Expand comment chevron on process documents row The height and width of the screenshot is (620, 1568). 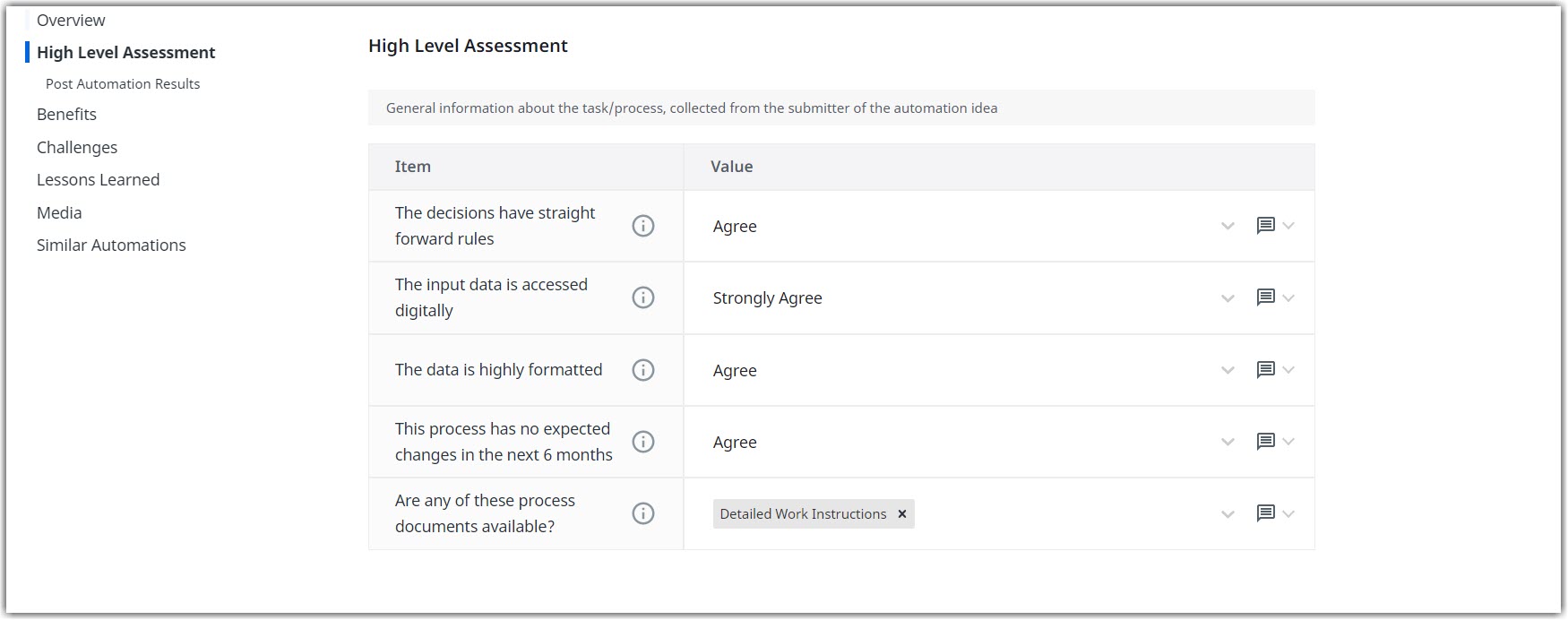coord(1288,513)
